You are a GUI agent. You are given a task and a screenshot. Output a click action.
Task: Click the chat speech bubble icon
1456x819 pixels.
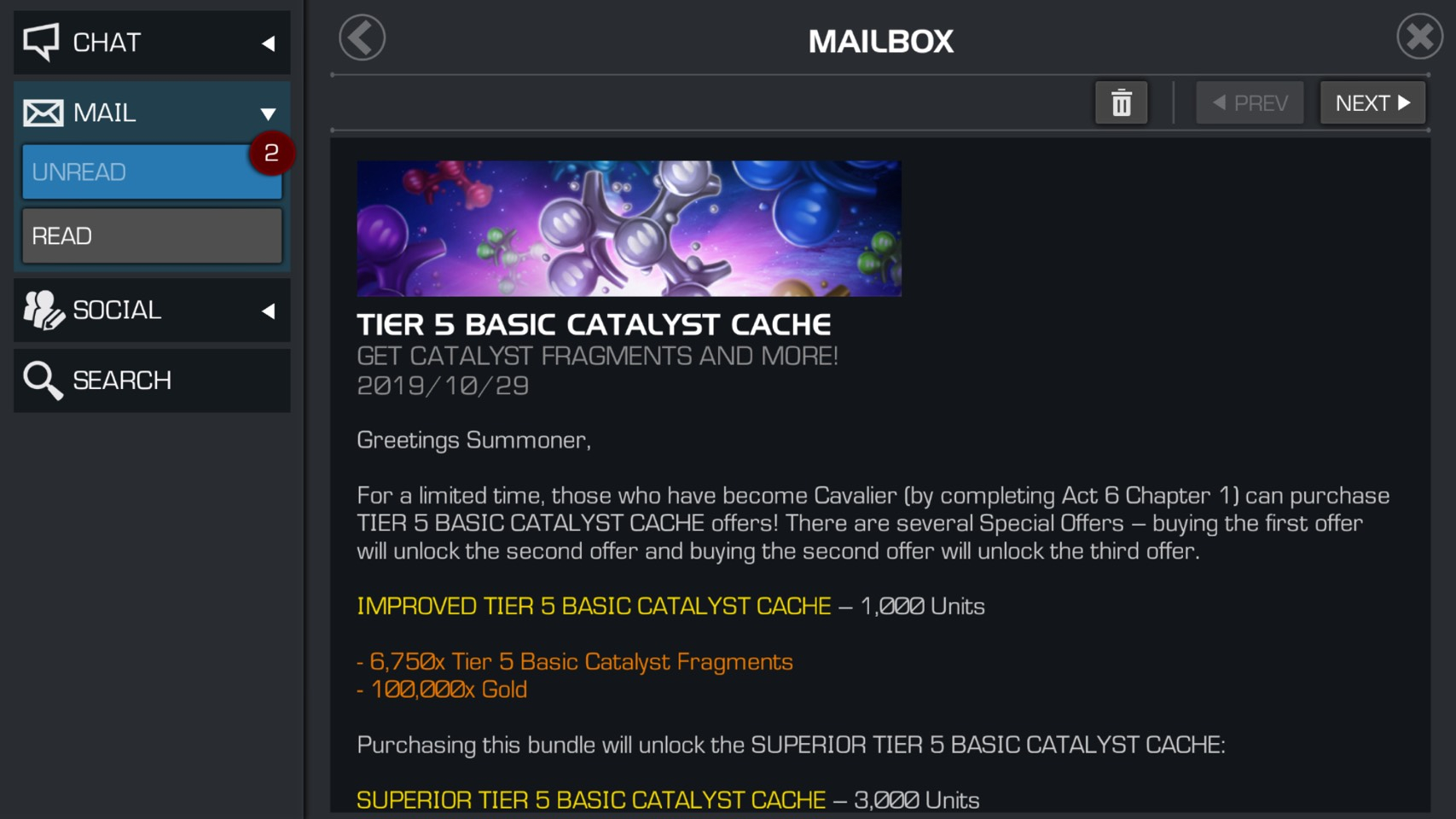coord(41,42)
